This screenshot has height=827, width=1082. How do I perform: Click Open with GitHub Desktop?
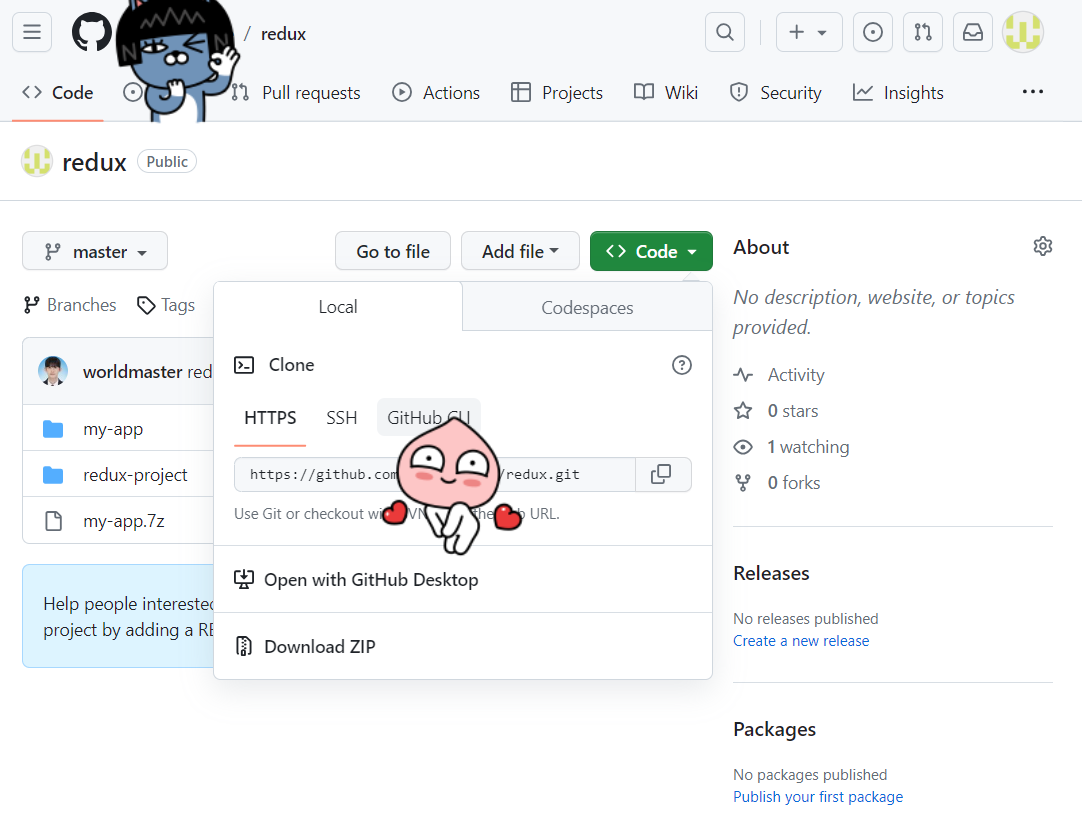point(463,580)
